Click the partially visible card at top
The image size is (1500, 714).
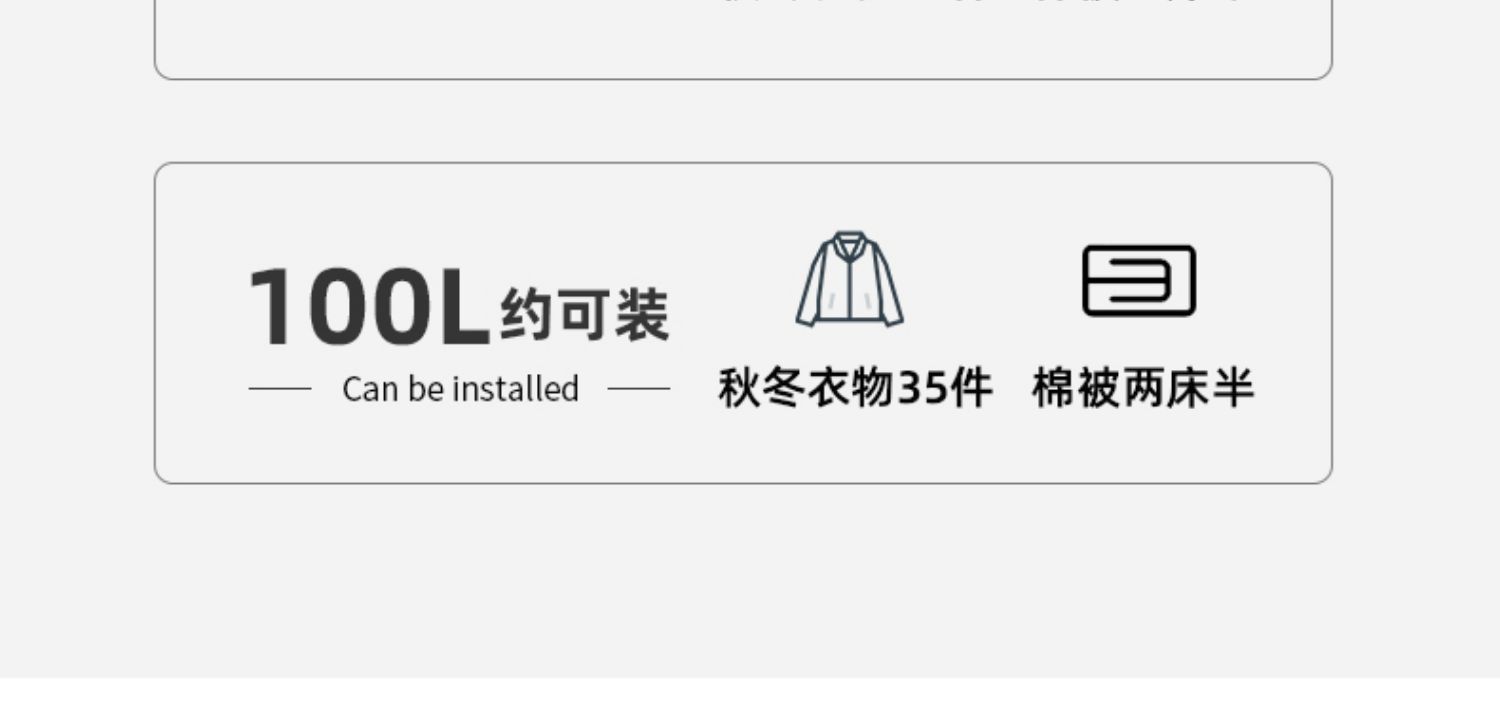pos(743,40)
